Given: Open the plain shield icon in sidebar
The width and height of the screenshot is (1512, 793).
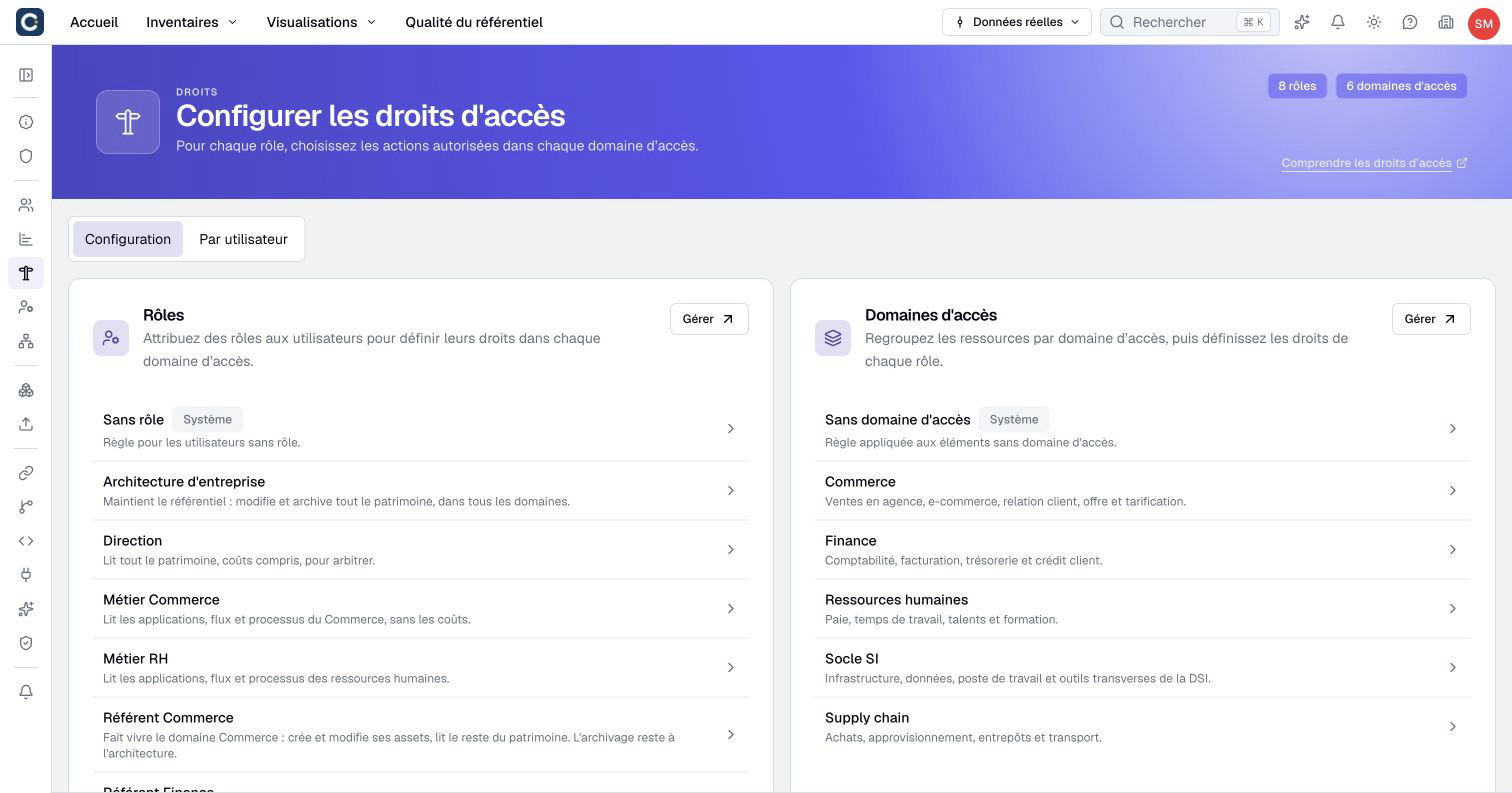Looking at the screenshot, I should pos(26,156).
